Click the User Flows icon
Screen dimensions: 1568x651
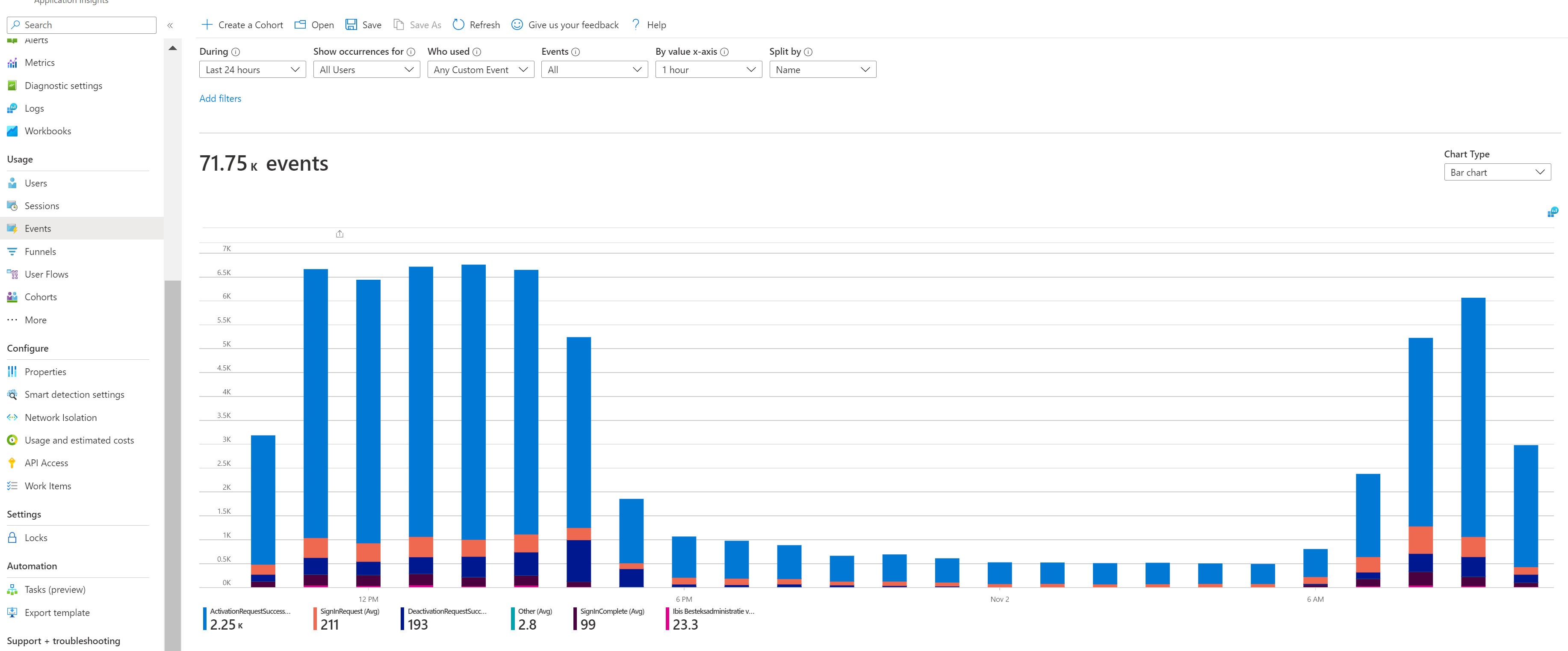pos(12,274)
